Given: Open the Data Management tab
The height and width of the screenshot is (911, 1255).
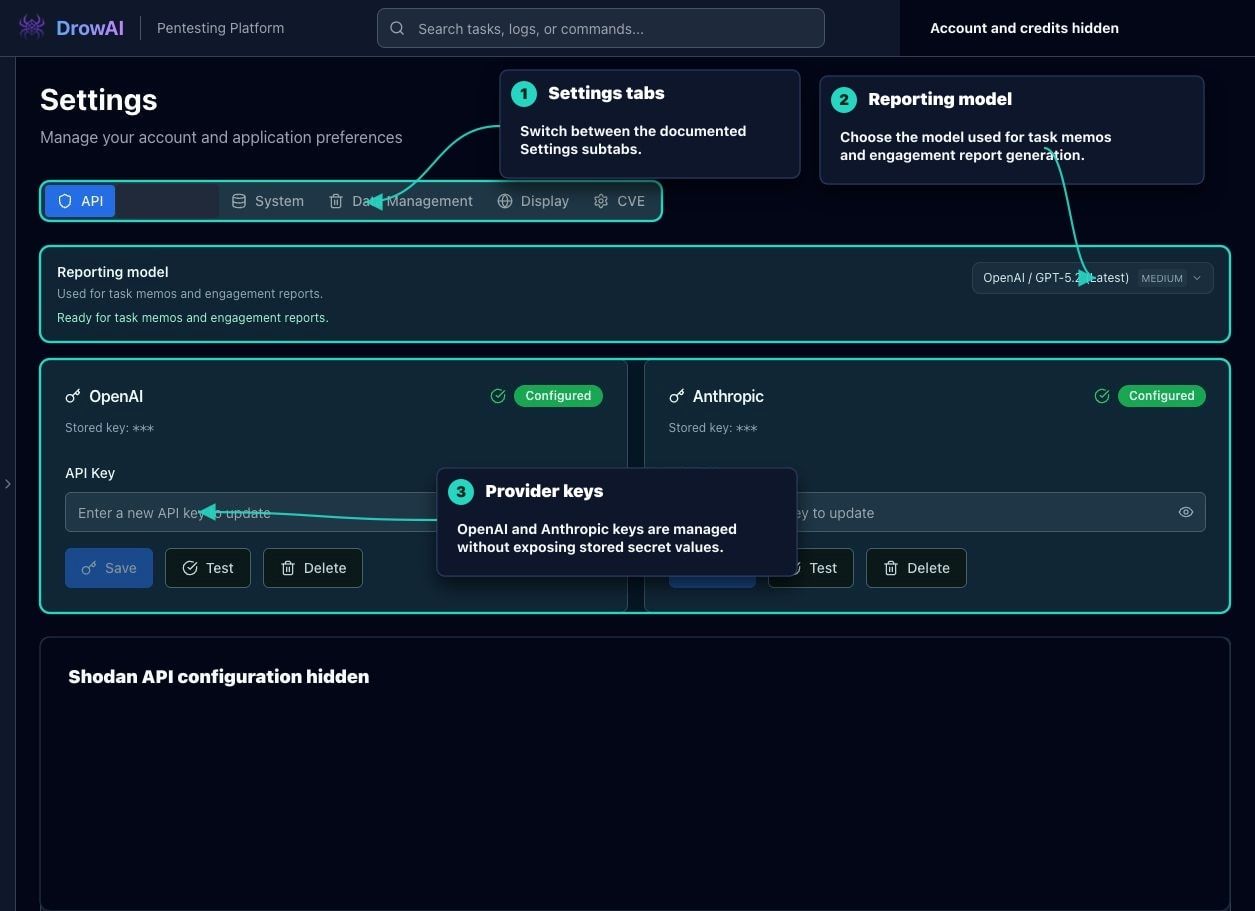Looking at the screenshot, I should (401, 201).
